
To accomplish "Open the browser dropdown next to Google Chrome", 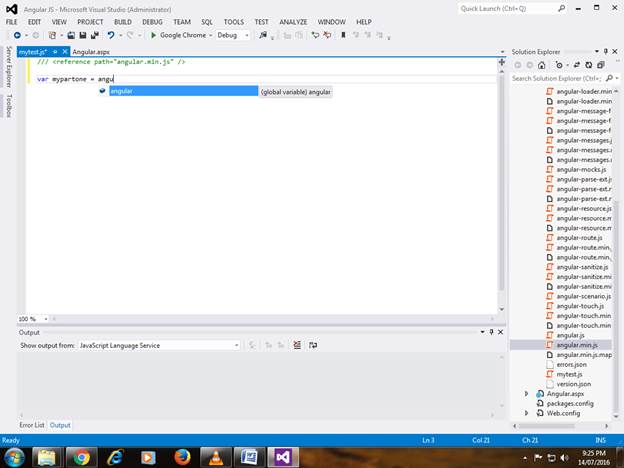I will coord(211,35).
